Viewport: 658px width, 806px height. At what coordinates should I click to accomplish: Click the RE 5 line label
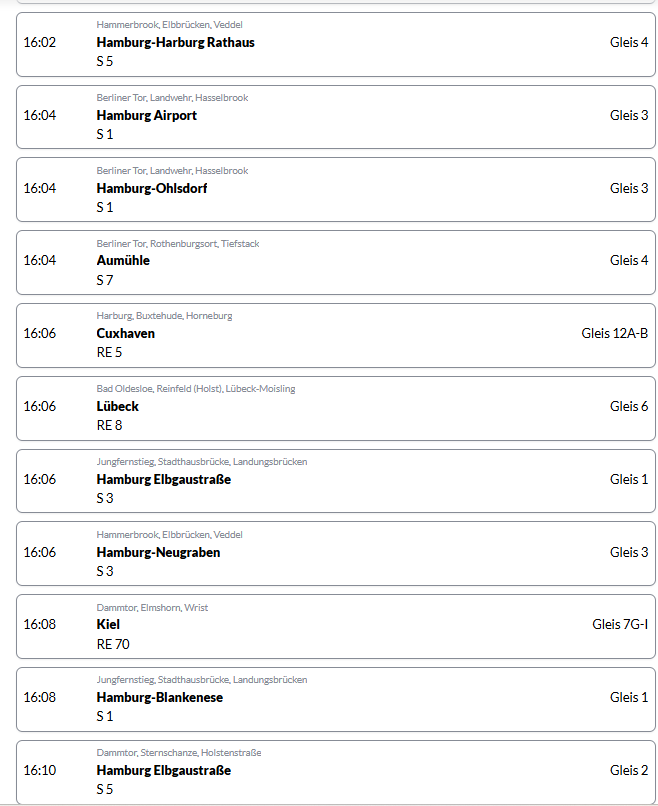(x=109, y=352)
